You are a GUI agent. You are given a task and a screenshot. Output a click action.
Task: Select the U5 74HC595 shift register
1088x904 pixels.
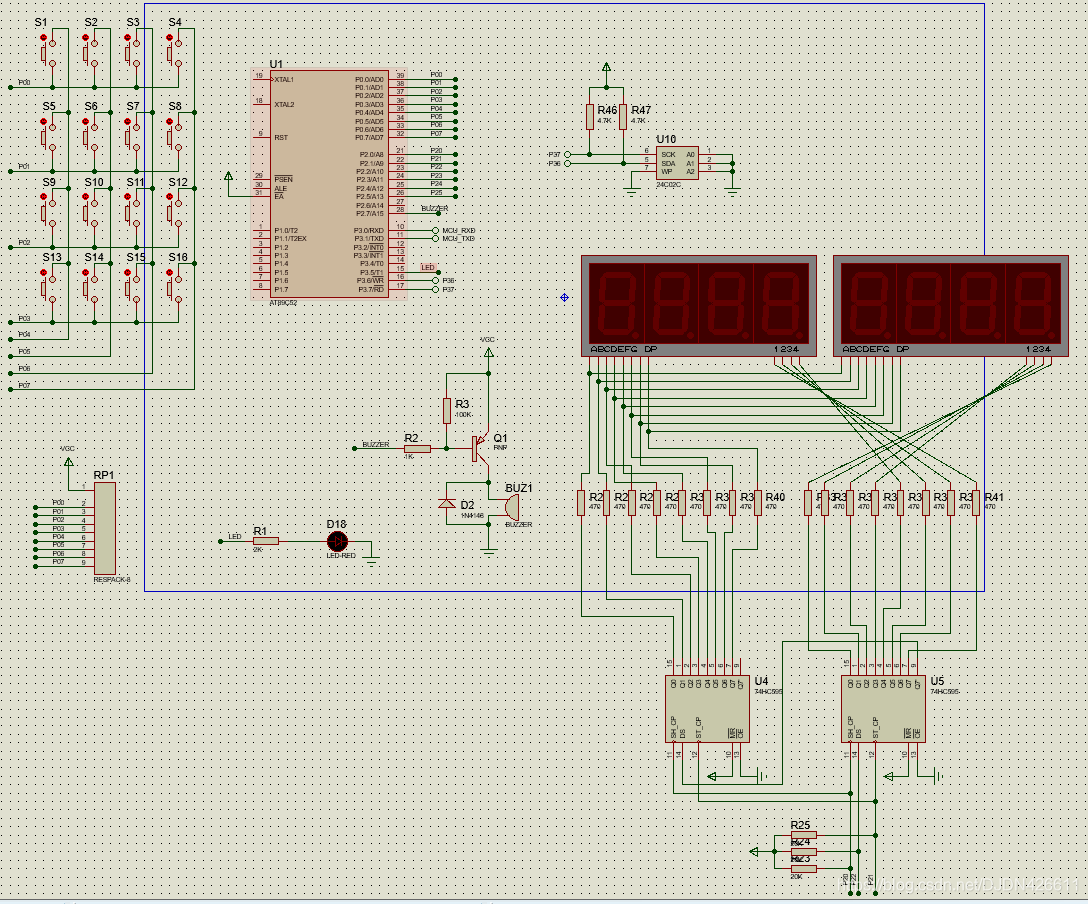(x=883, y=707)
